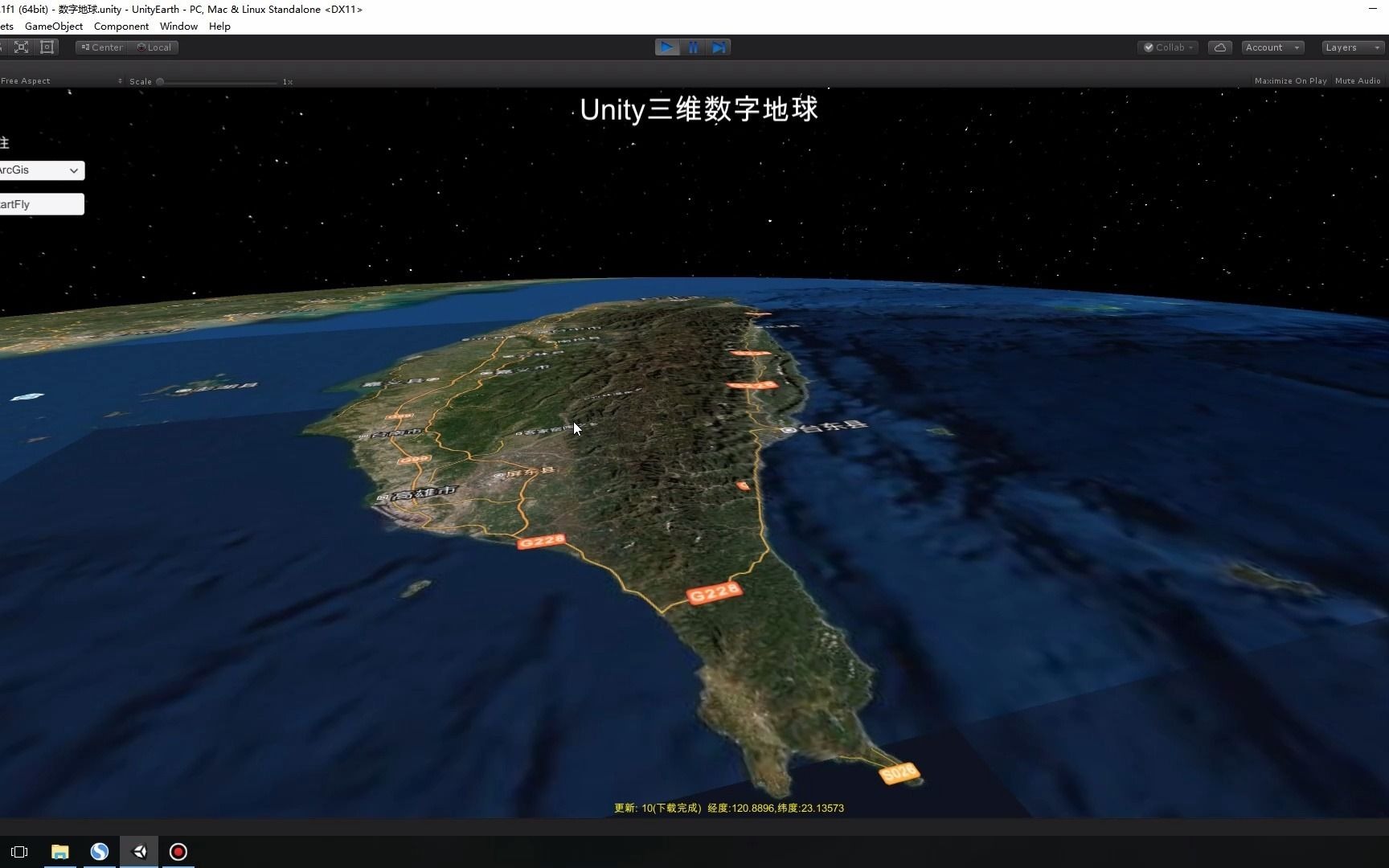1389x868 pixels.
Task: Open the Component menu
Action: pyautogui.click(x=121, y=26)
